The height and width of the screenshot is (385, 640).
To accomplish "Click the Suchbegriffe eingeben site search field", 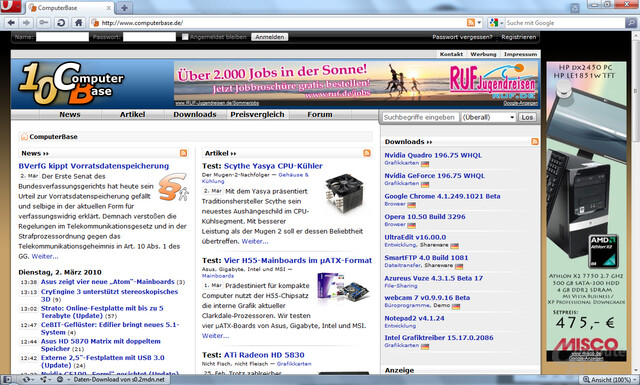I will coord(420,117).
